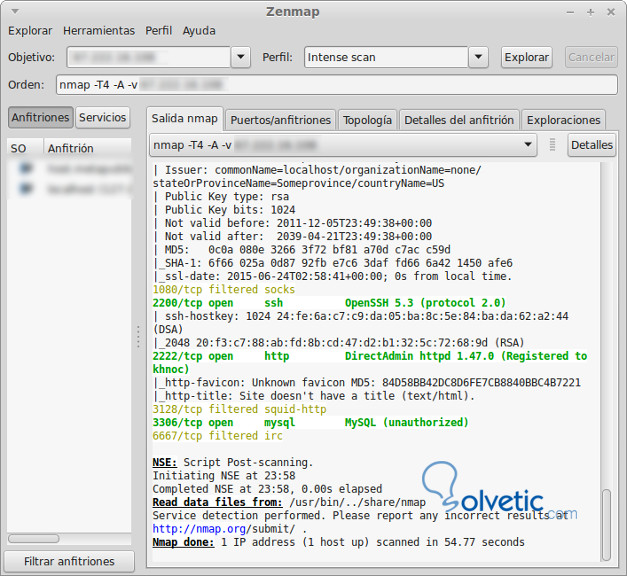Screen dimensions: 627x576
Task: Click the MD5 fingerprint line
Action: 302,250
